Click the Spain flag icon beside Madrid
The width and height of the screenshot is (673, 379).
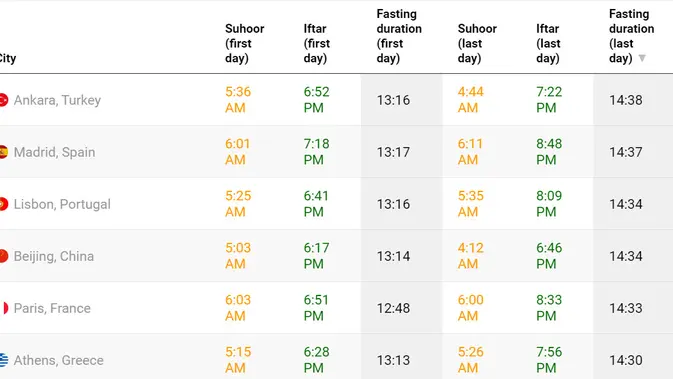4,152
